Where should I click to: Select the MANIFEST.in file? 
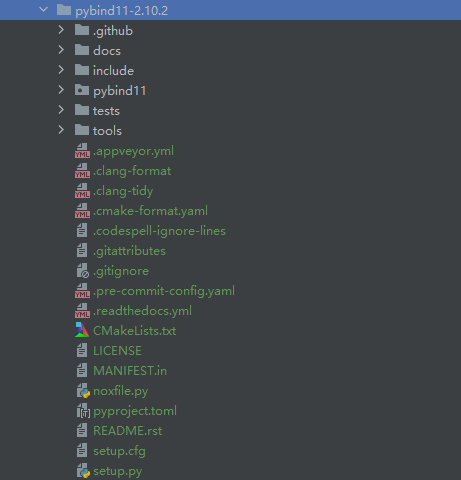[x=130, y=371]
